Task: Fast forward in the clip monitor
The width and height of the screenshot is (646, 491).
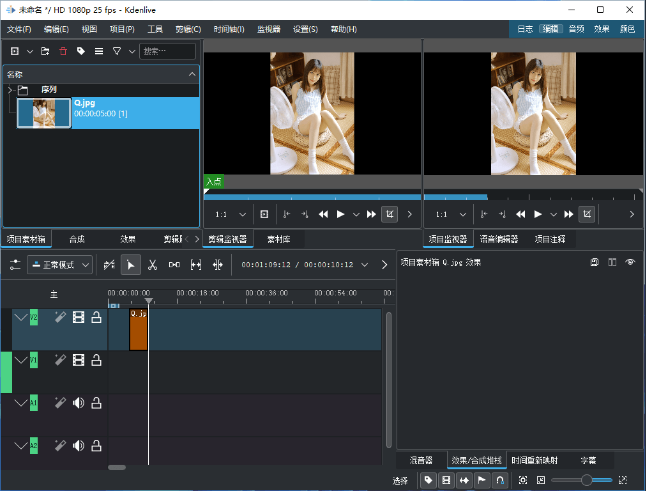Action: point(371,214)
